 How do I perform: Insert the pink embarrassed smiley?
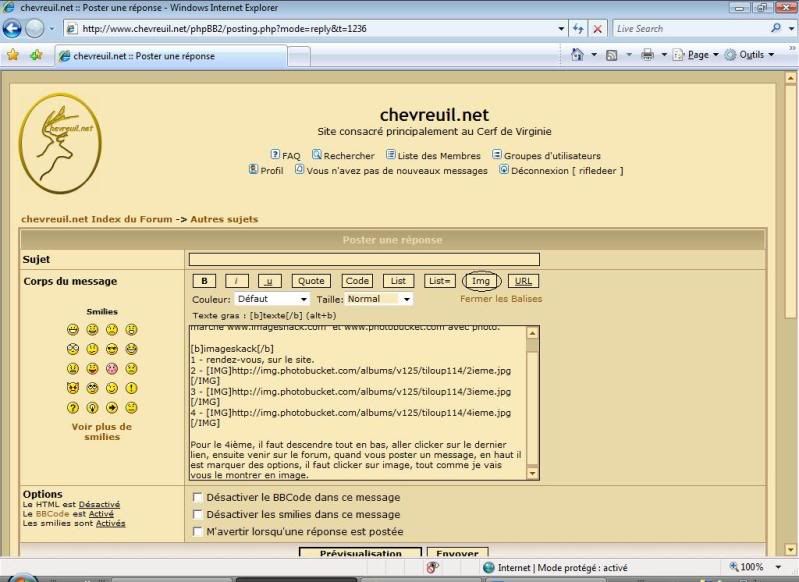(112, 368)
